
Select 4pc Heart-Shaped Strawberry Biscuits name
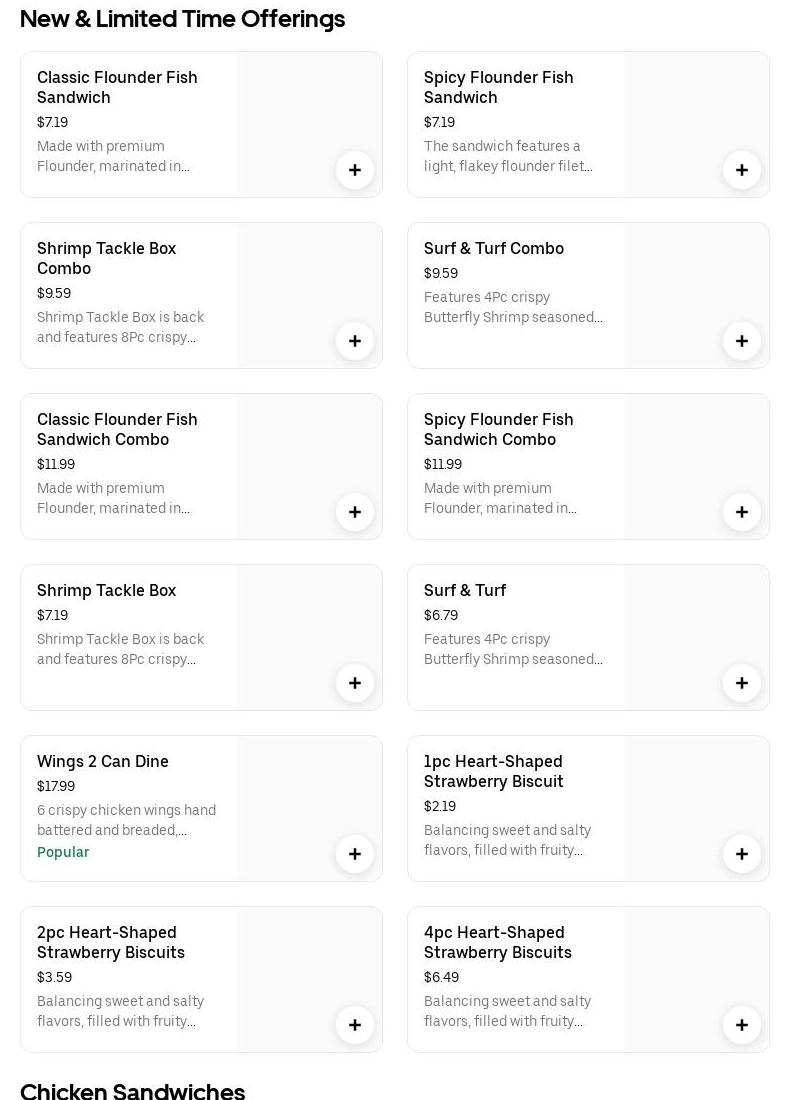click(497, 943)
